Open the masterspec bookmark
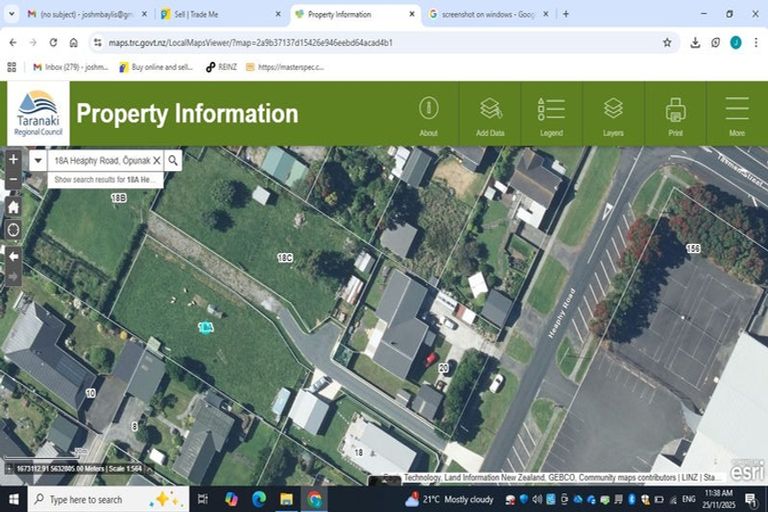Screen dimensions: 768x512 coord(285,67)
